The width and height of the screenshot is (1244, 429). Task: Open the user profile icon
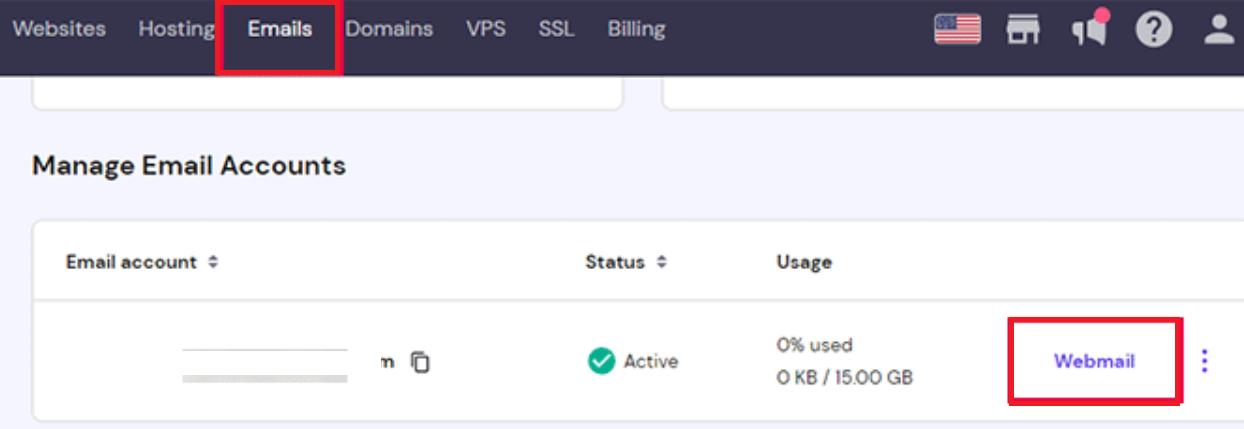[1219, 30]
